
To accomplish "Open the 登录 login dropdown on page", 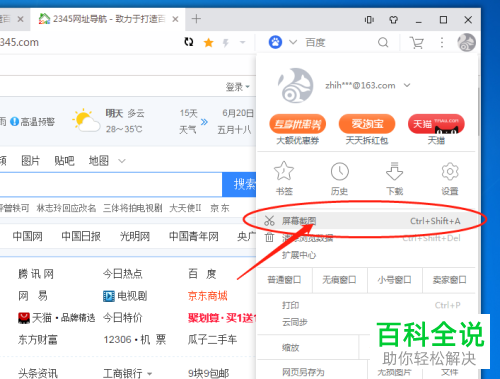I will click(238, 87).
